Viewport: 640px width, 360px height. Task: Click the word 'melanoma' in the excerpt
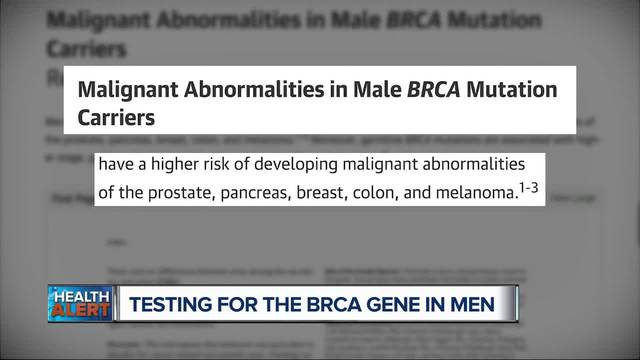point(476,193)
